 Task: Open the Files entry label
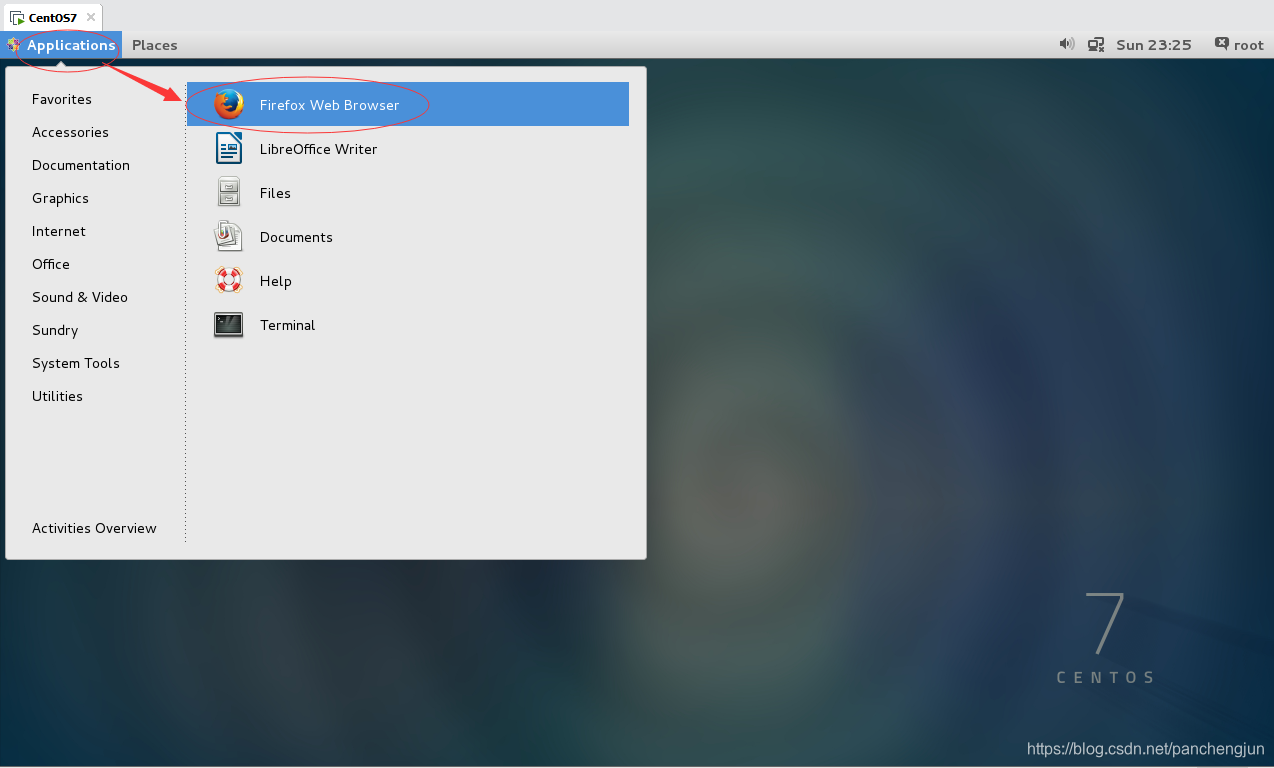275,193
